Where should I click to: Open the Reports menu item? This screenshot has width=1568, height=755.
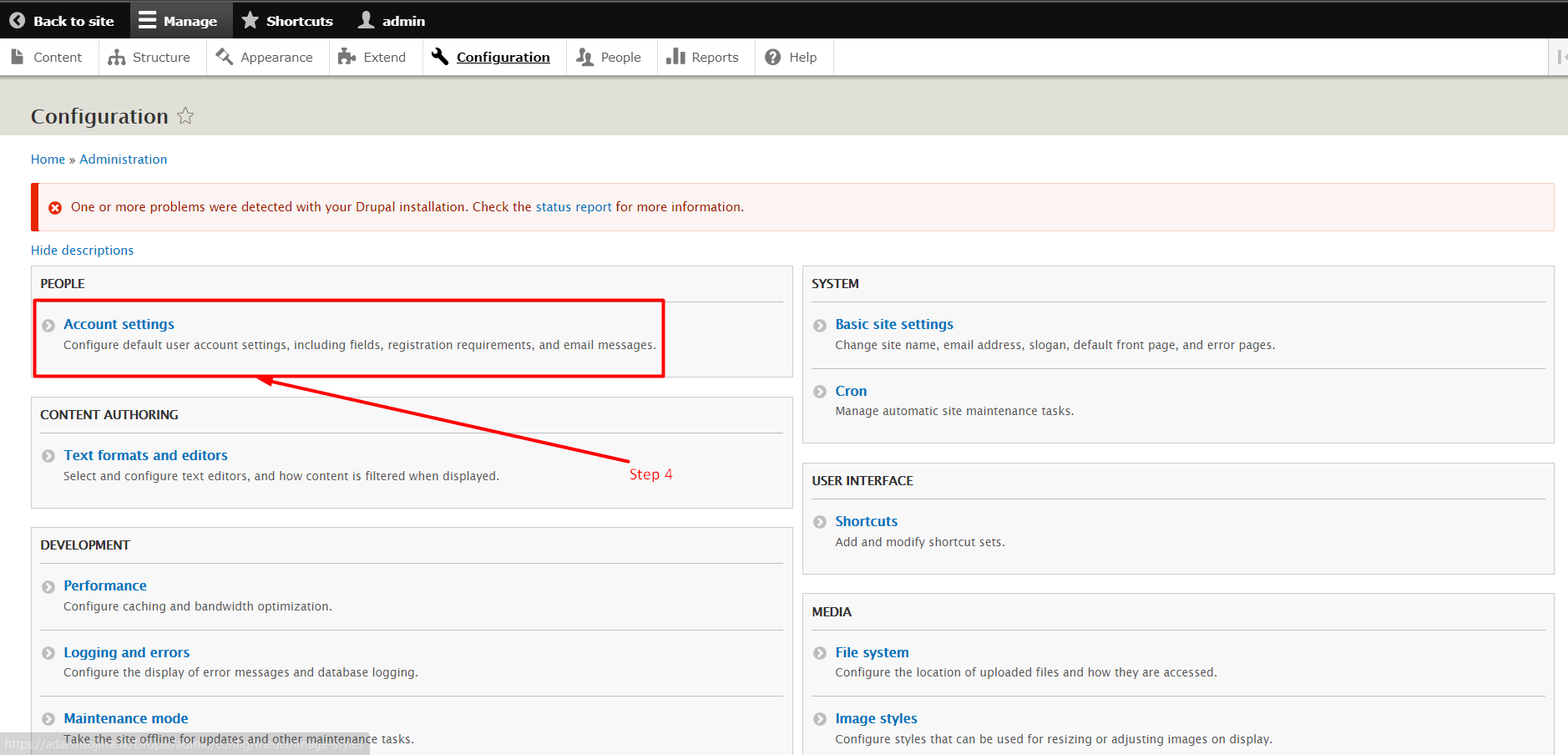706,57
